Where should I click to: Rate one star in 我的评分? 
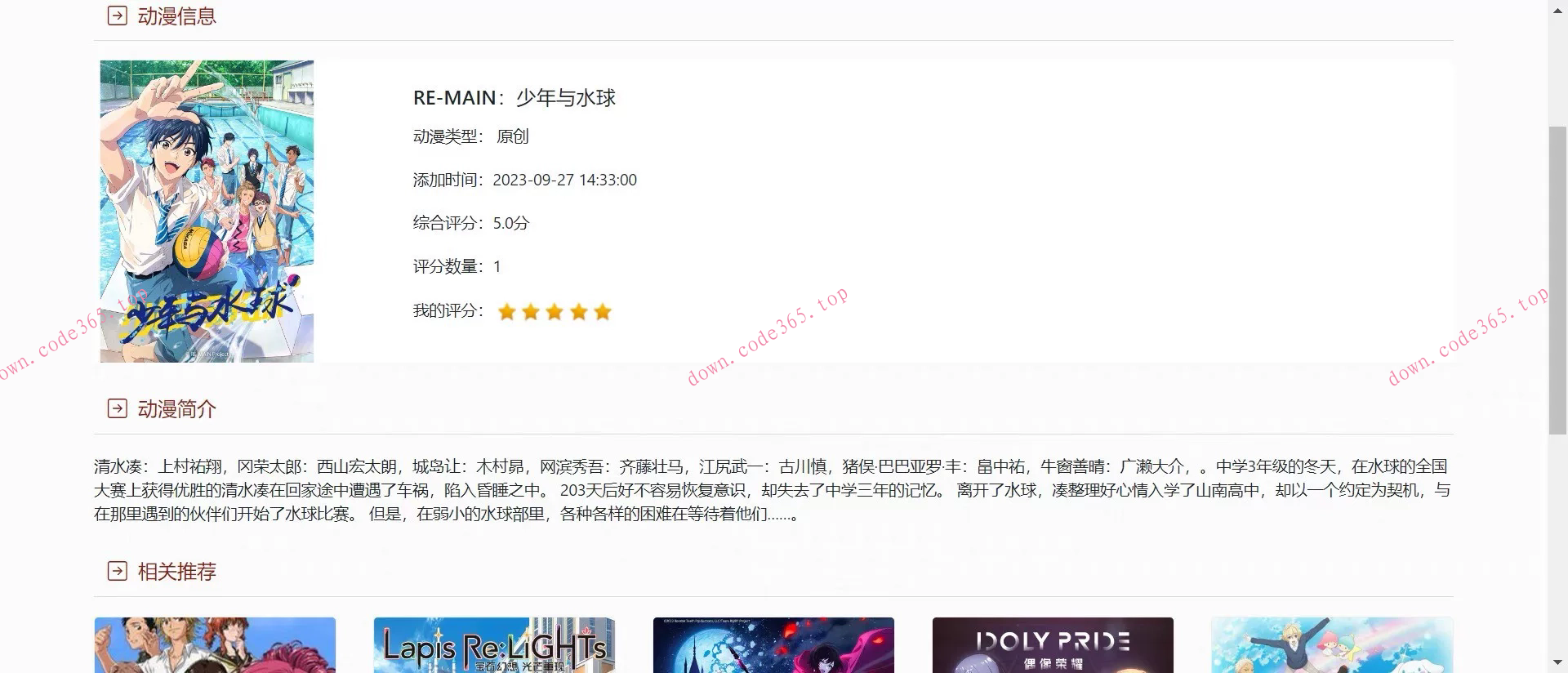coord(506,311)
